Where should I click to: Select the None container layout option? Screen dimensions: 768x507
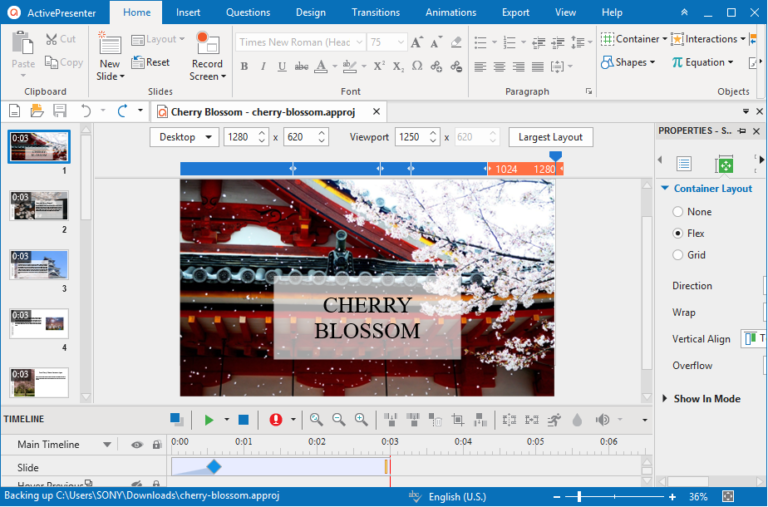(678, 212)
